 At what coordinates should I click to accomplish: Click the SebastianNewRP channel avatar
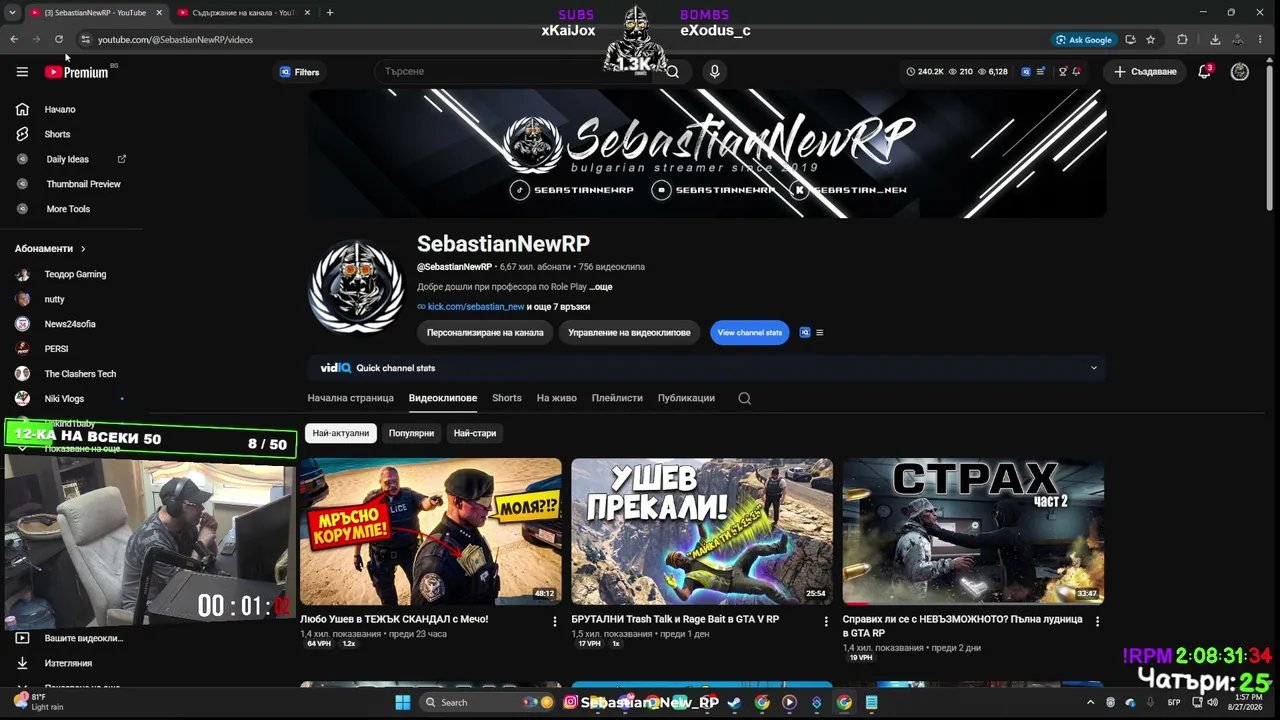pos(356,285)
